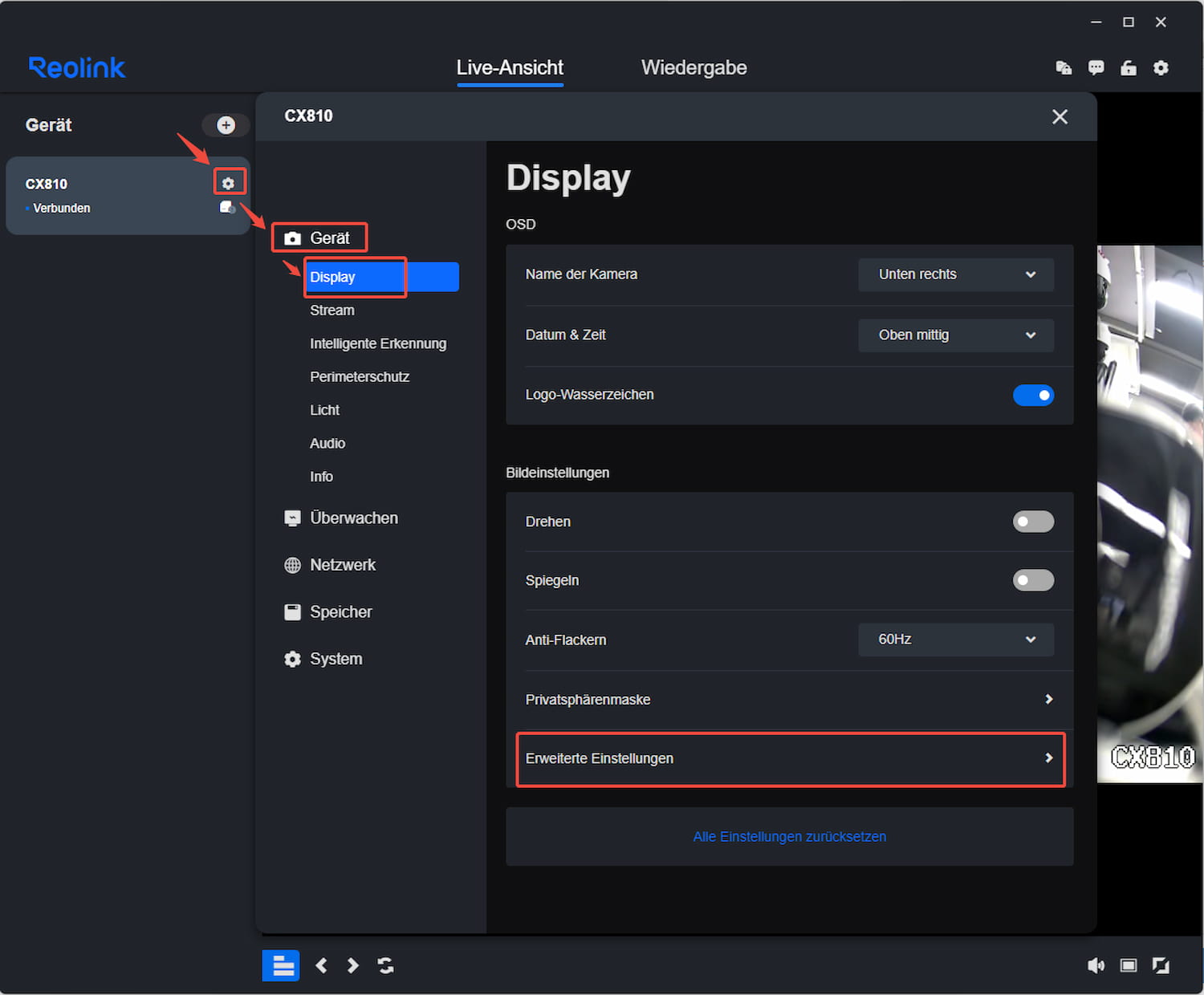Screen dimensions: 1204x995
Task: Expand the Speicher section
Action: (x=328, y=612)
